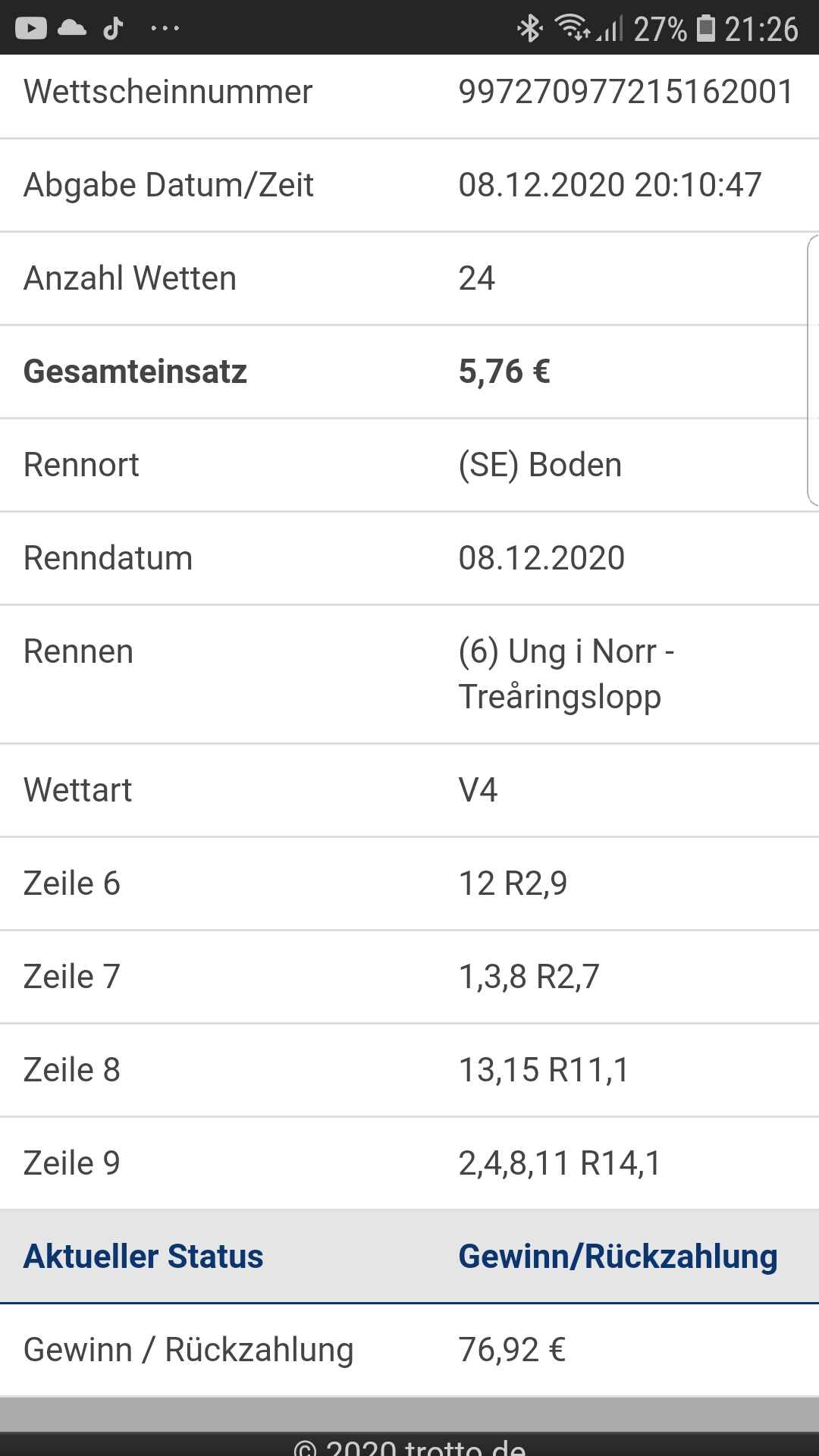Screen dimensions: 819x1456
Task: Tap the TikTok notification icon
Action: [113, 28]
